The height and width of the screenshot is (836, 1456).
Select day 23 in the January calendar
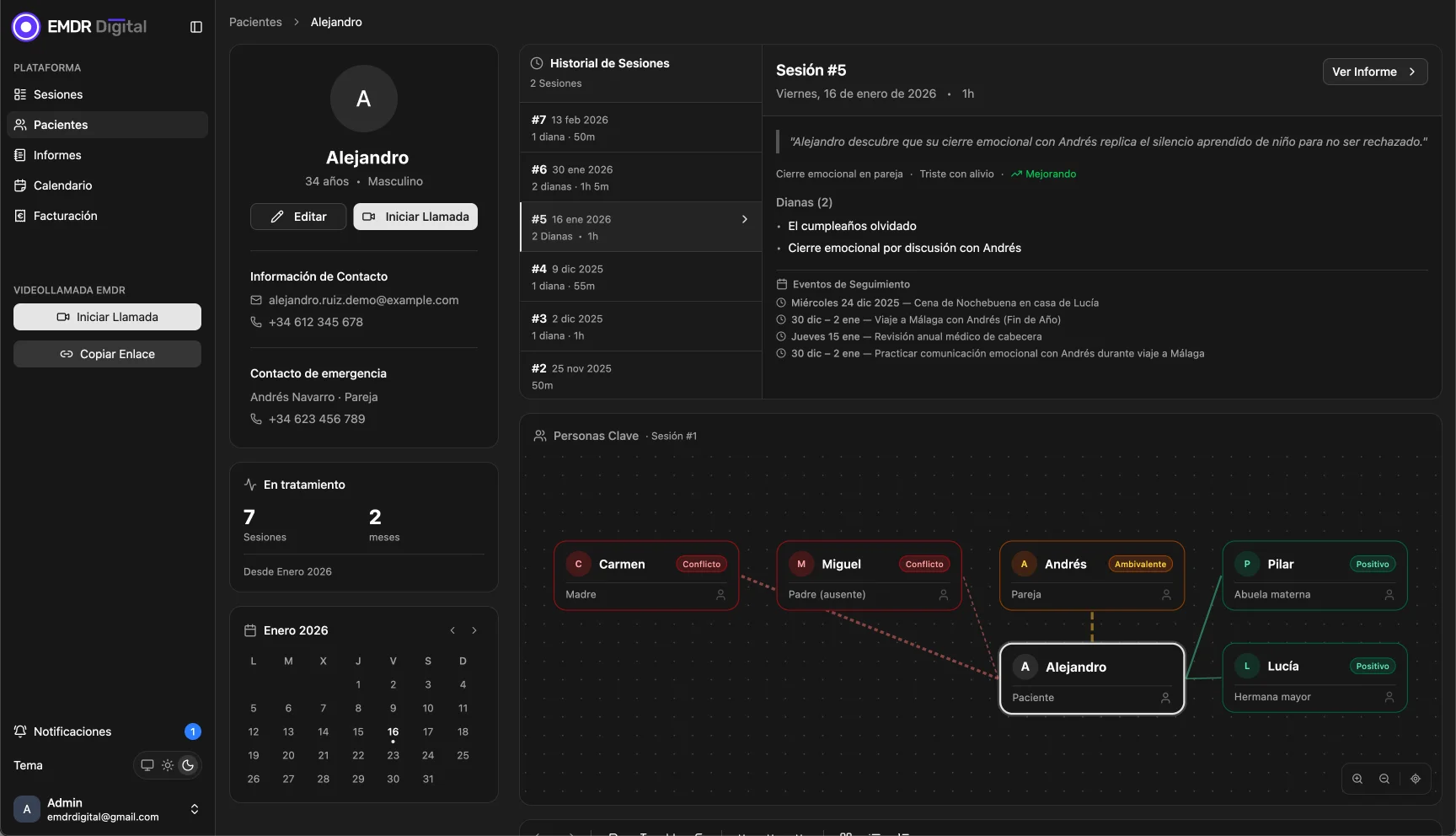393,755
